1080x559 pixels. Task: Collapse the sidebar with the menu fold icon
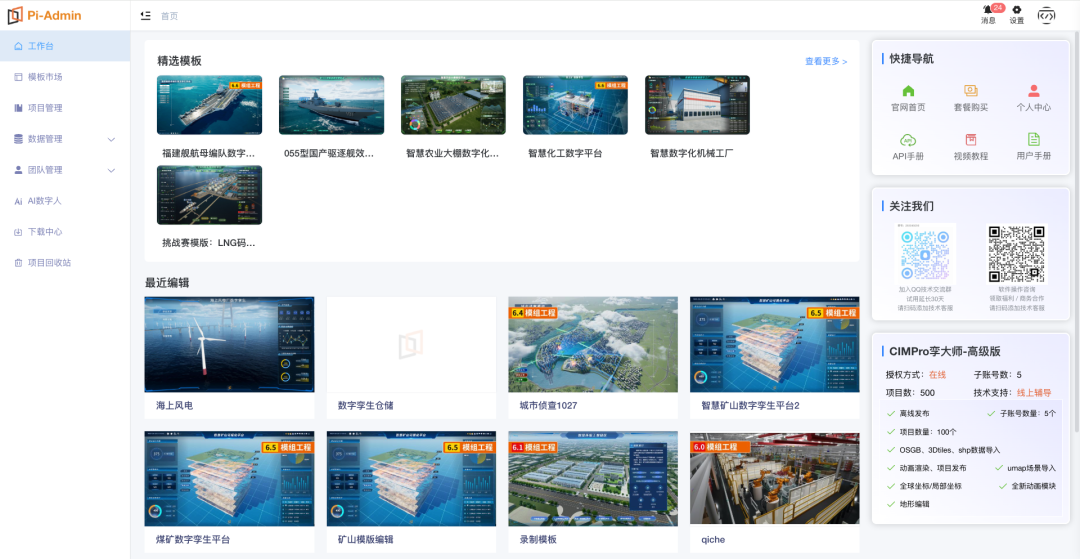[145, 15]
